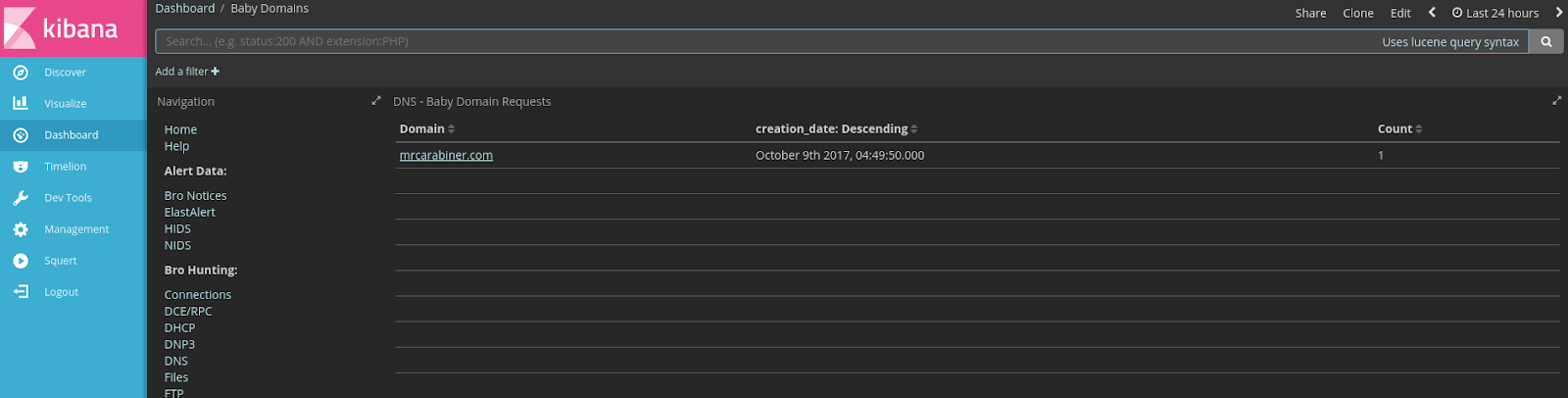The width and height of the screenshot is (1568, 398).
Task: Open the Last 24 hours time picker
Action: (x=1495, y=13)
